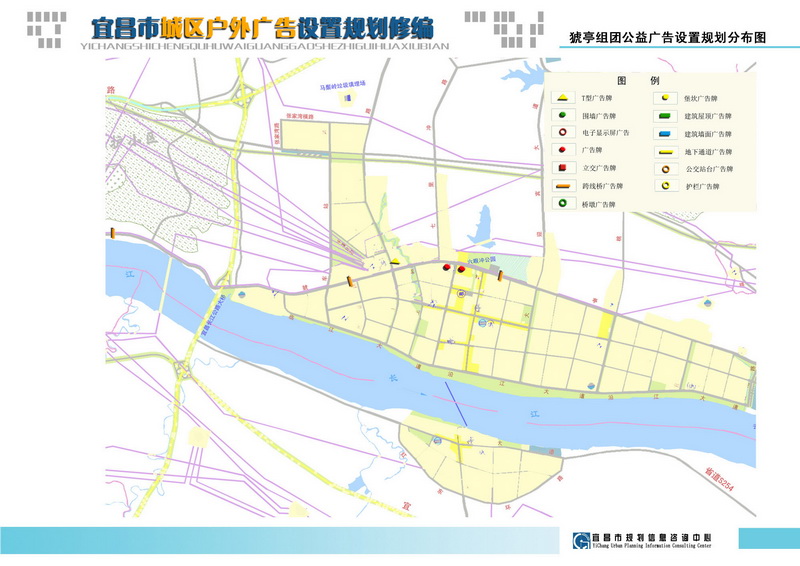This screenshot has height=566, width=800.
Task: Click the red ring 电子显示屏广告 icon
Action: [x=563, y=133]
